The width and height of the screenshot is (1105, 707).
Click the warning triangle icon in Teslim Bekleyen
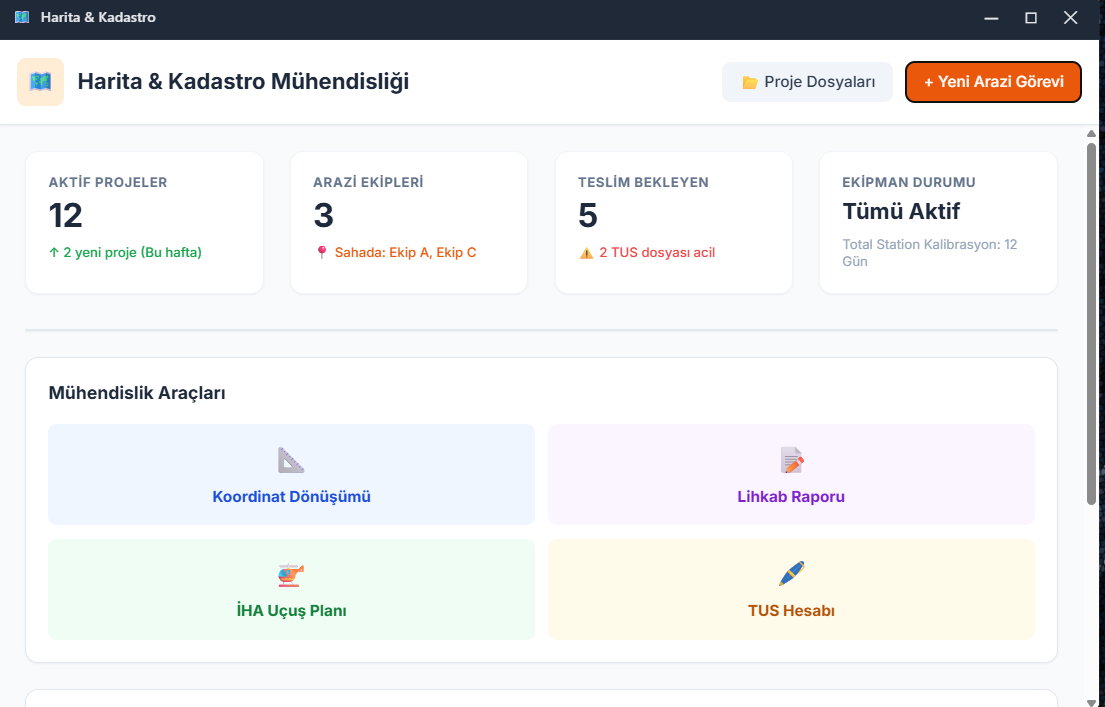586,253
